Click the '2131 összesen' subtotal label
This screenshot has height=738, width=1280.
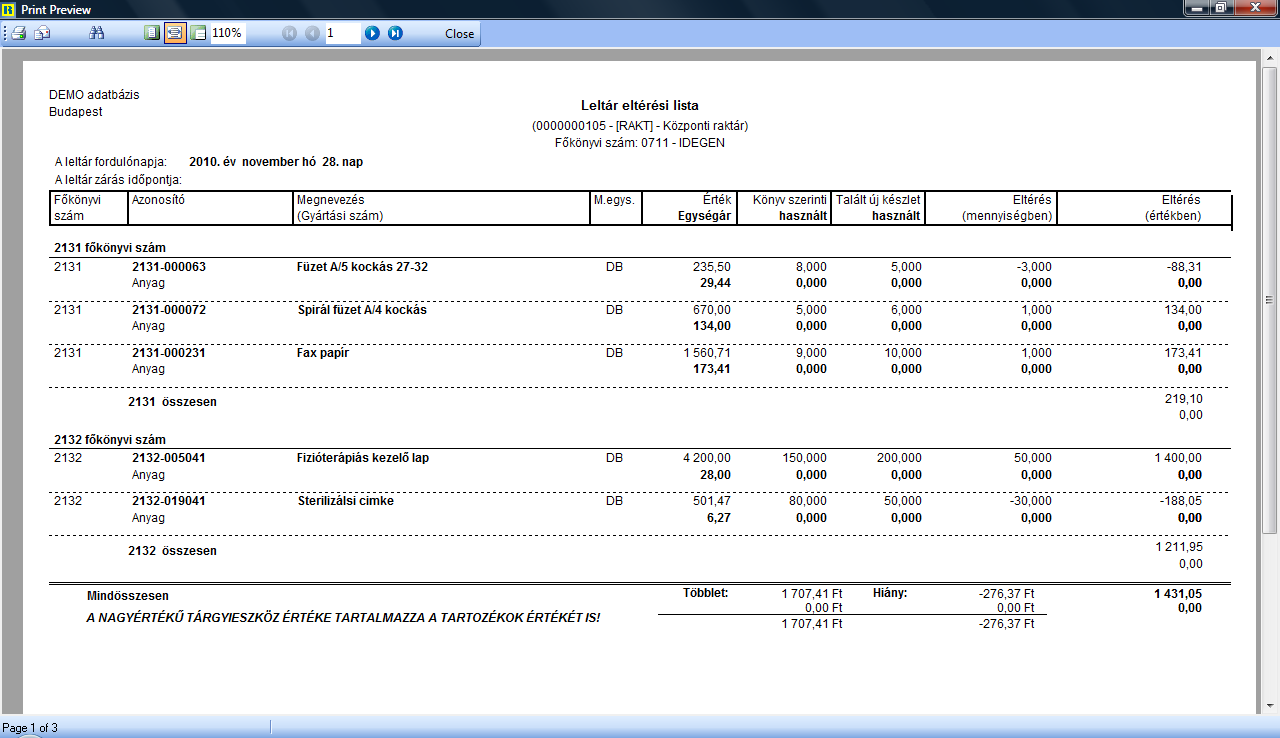tap(172, 402)
